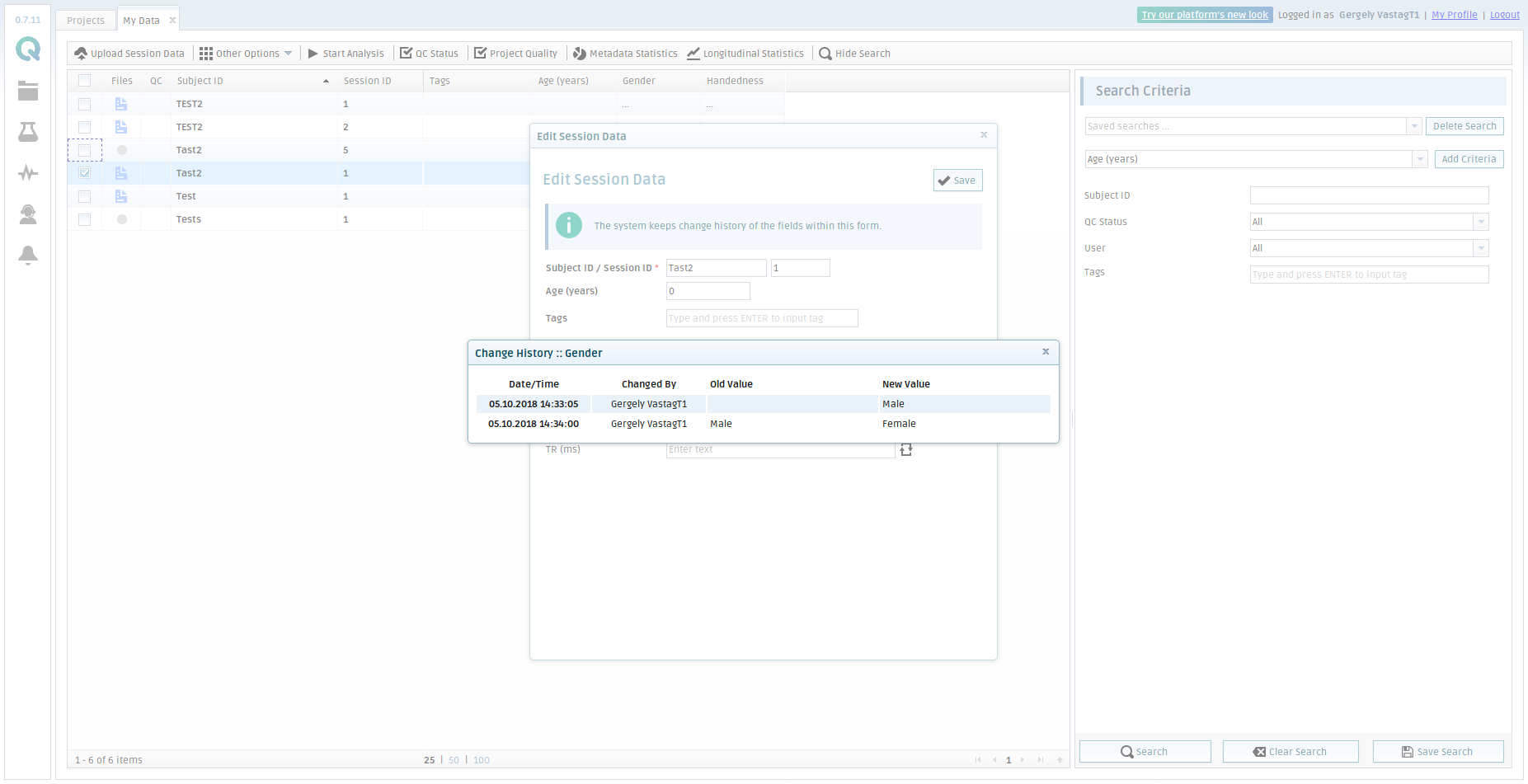Open the pulse activity icon in sidebar
The width and height of the screenshot is (1528, 784).
[x=28, y=173]
